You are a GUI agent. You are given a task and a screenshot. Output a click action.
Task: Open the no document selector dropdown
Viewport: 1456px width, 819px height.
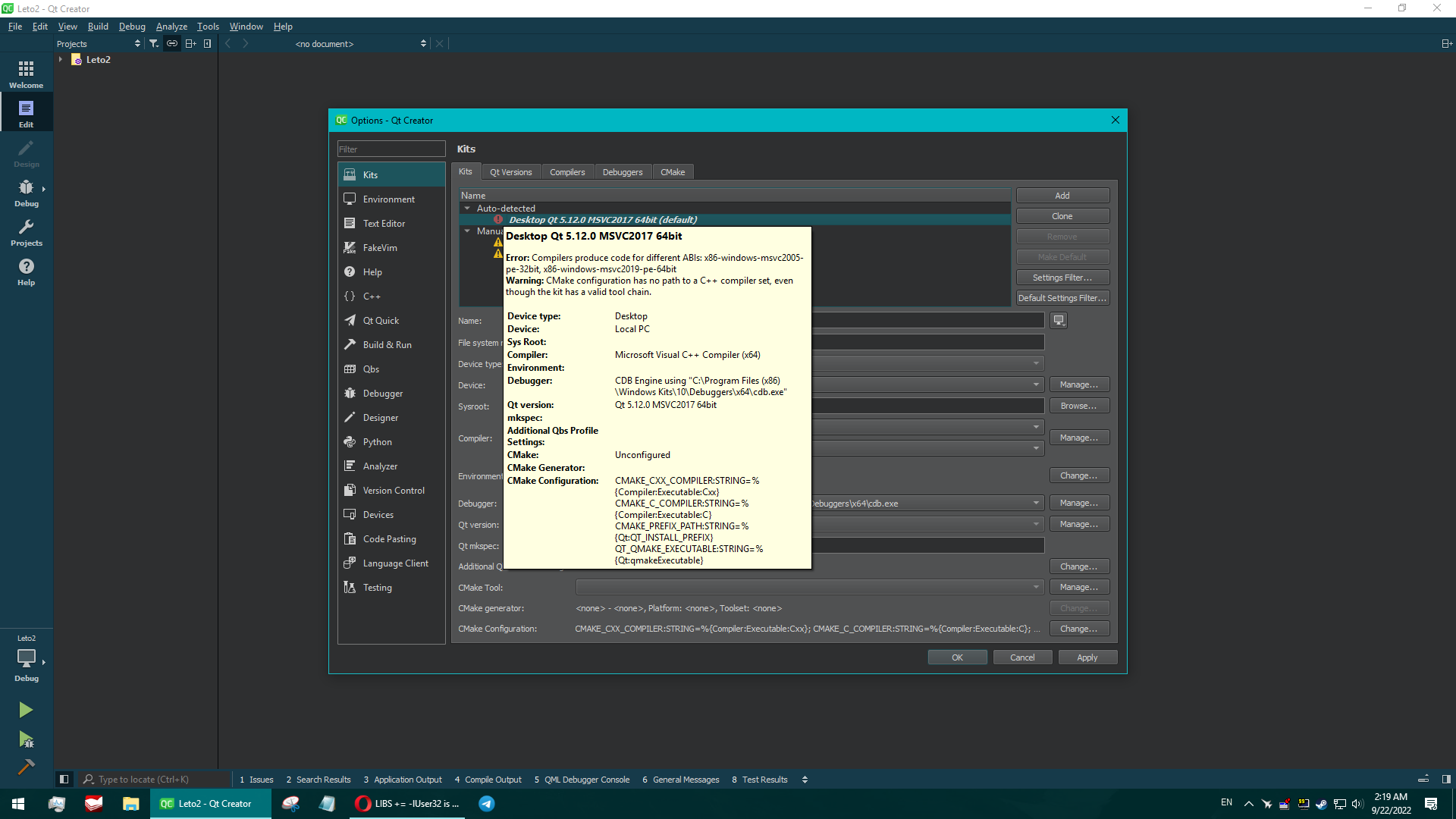coord(360,44)
